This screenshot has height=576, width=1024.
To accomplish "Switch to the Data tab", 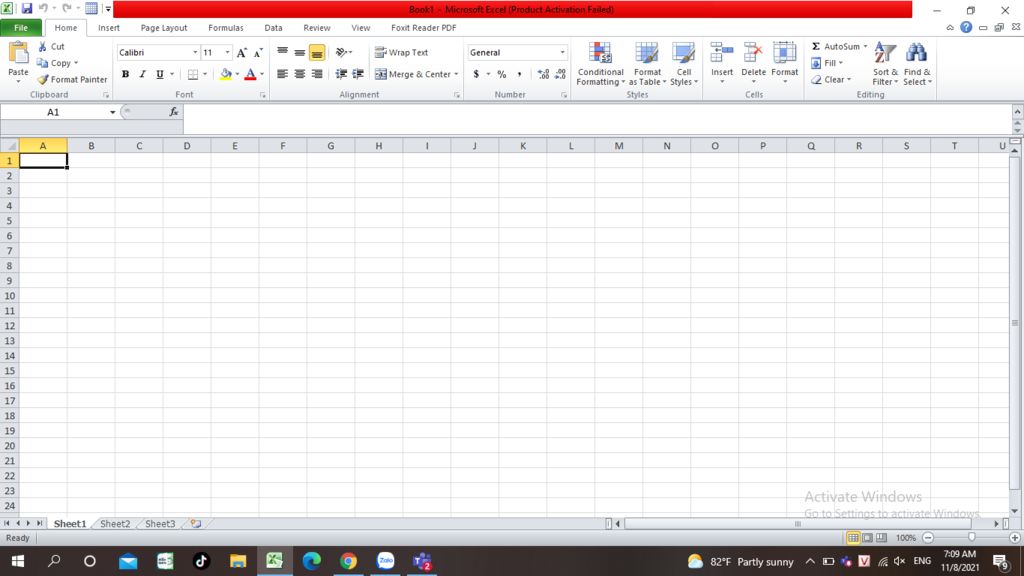I will coord(274,27).
